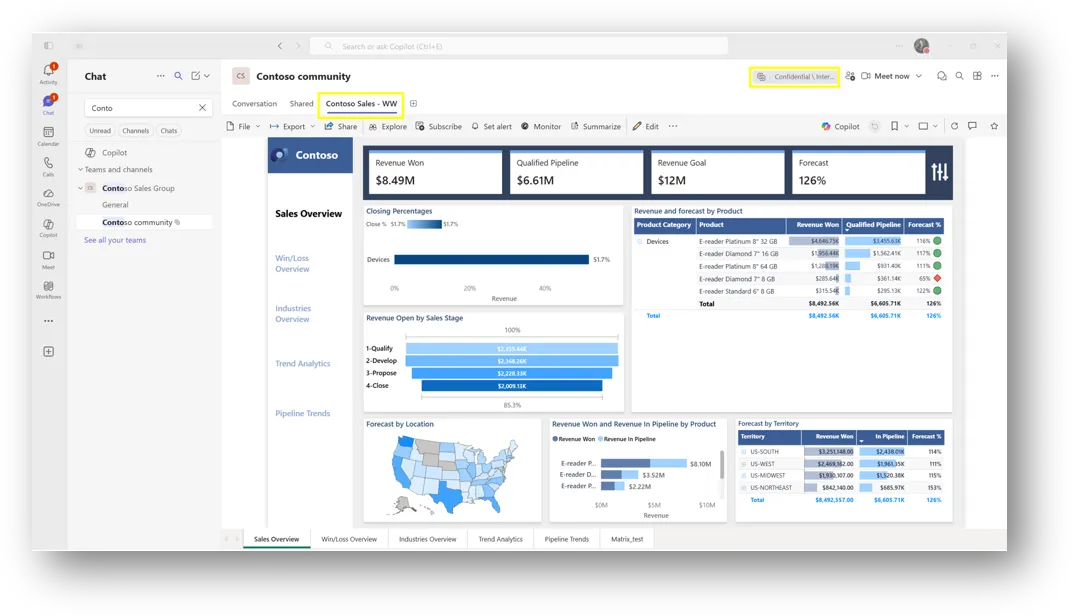Toggle the Channels filter chip

(x=135, y=131)
